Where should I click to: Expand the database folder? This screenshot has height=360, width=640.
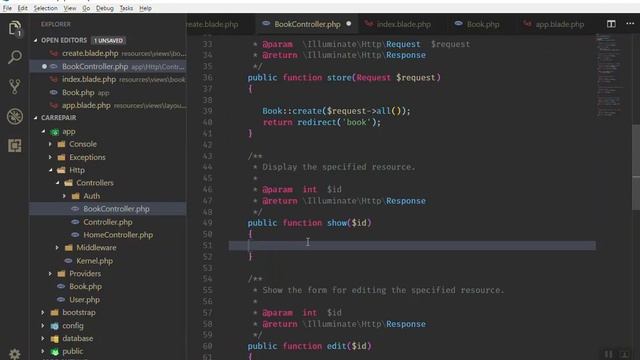click(43, 338)
